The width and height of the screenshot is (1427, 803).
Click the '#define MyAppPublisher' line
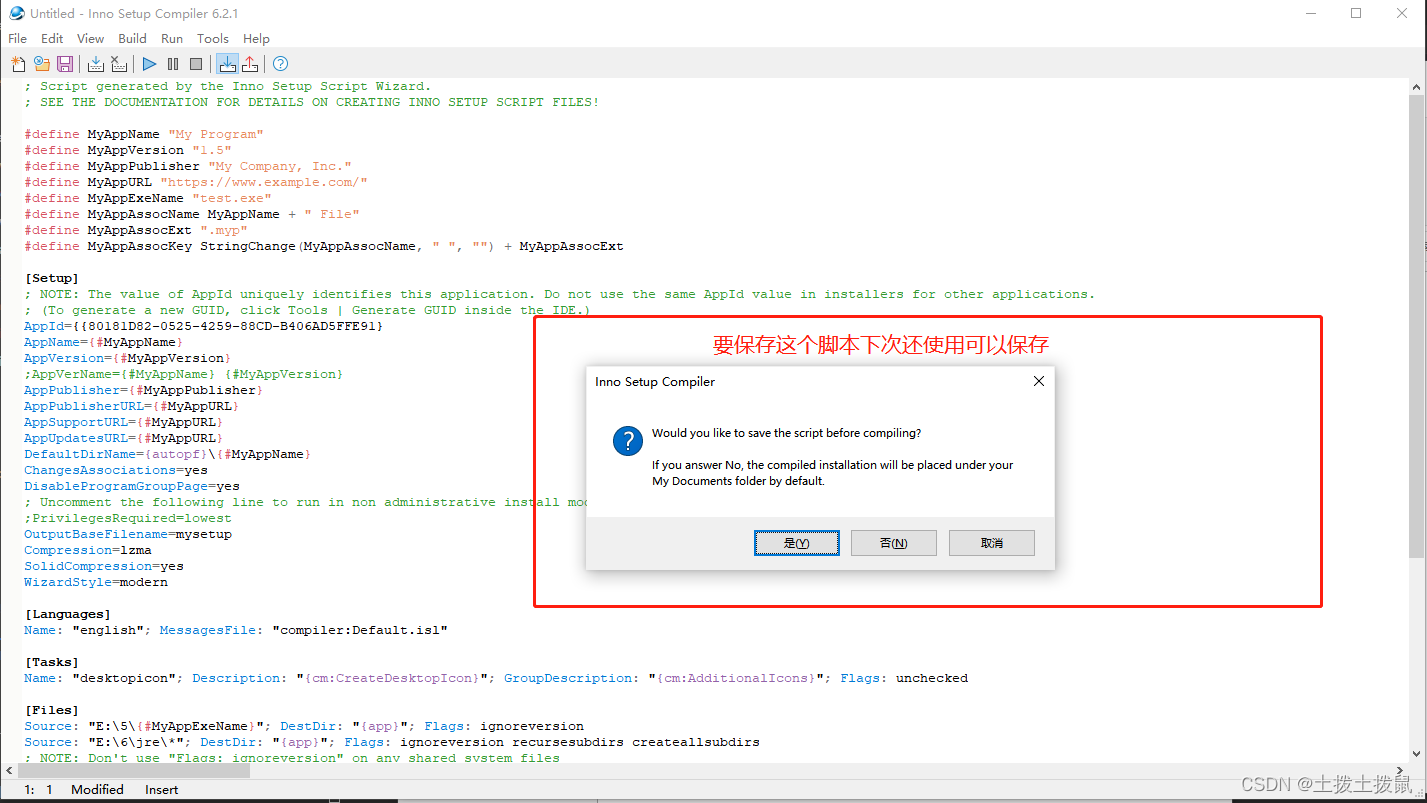(x=188, y=166)
